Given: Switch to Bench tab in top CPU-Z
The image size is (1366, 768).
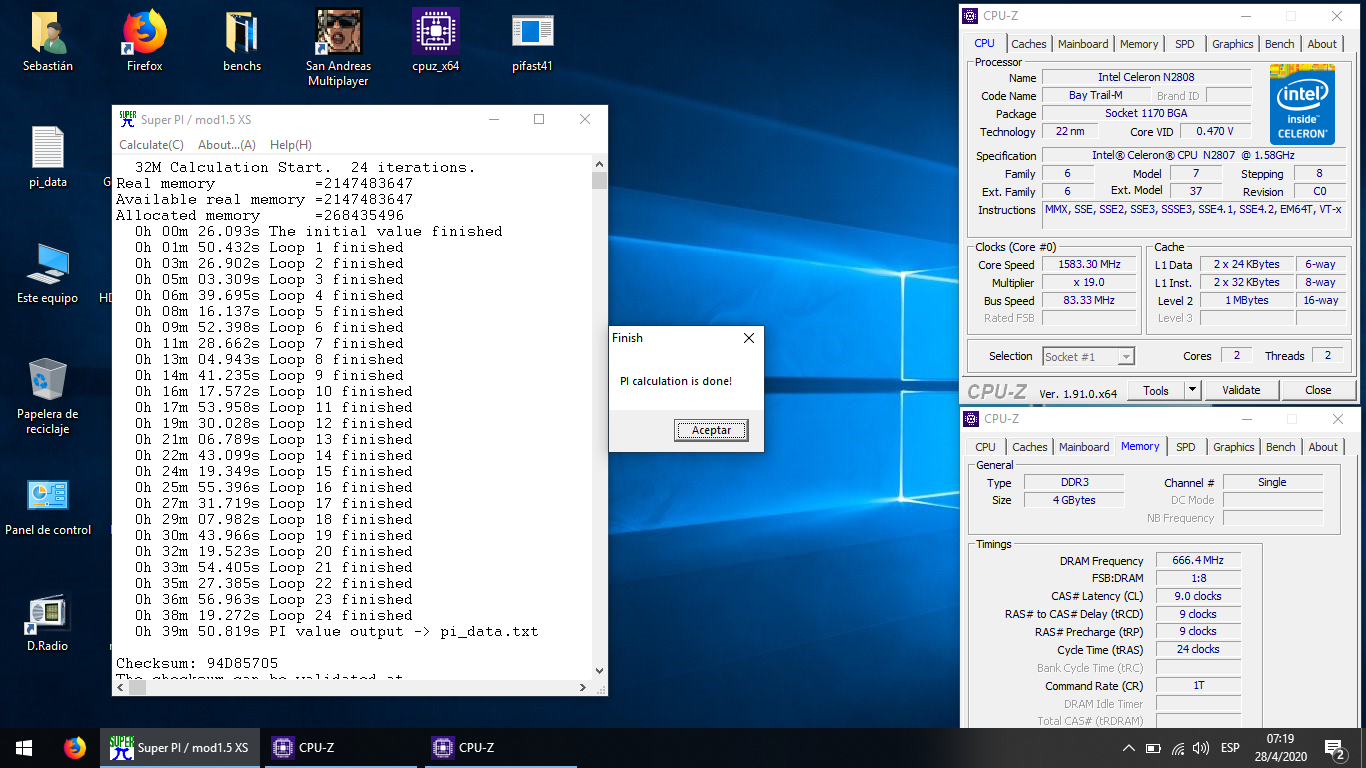Looking at the screenshot, I should (x=1280, y=44).
